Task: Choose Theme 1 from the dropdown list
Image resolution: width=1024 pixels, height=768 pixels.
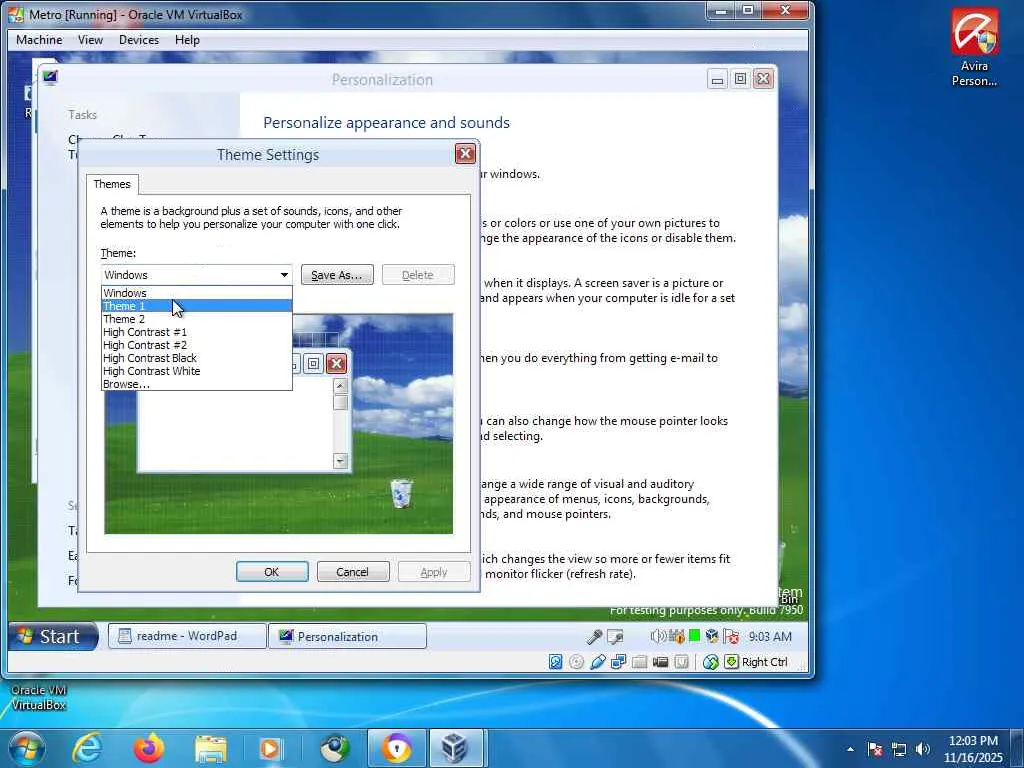Action: pyautogui.click(x=197, y=306)
